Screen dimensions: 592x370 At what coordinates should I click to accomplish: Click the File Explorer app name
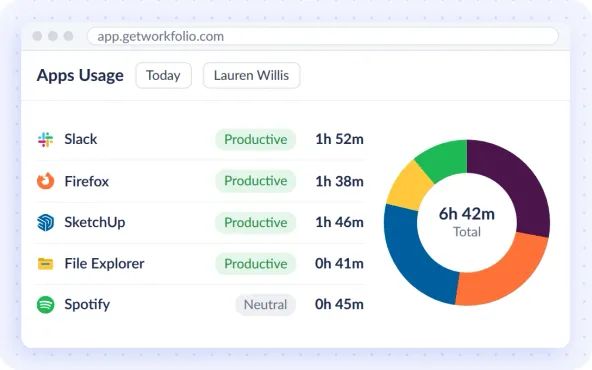click(105, 264)
